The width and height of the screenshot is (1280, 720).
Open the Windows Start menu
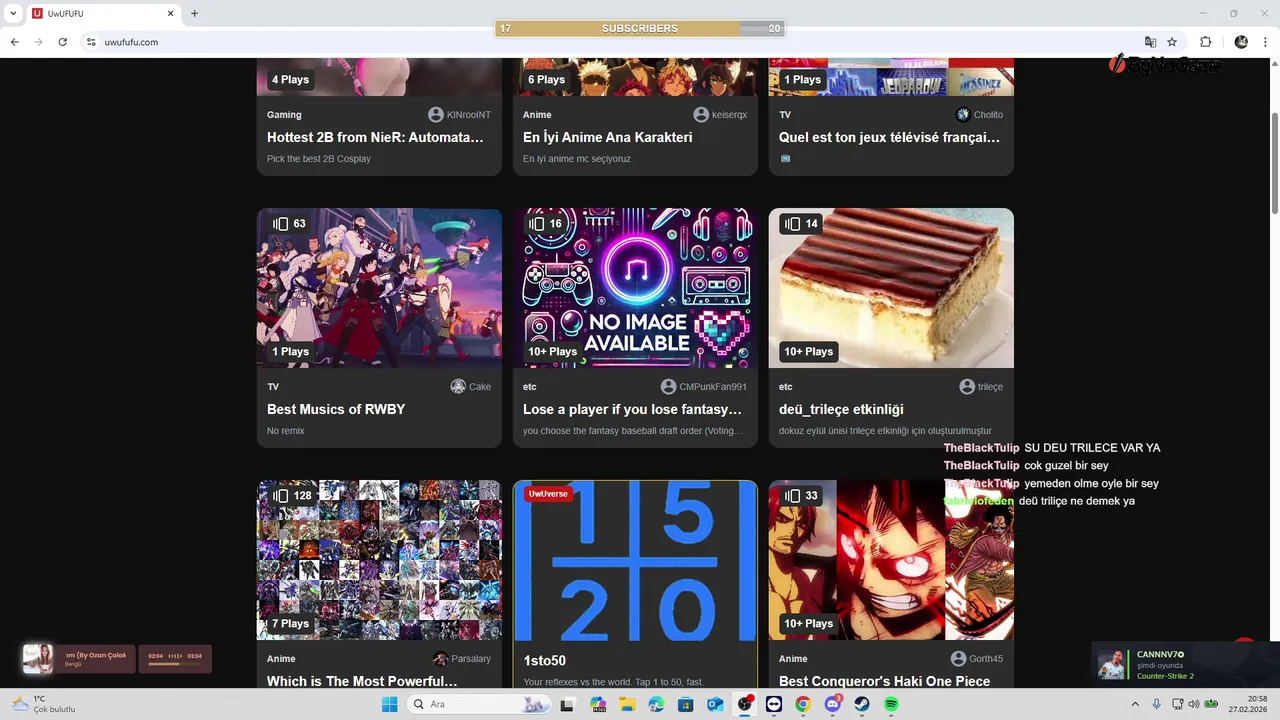pyautogui.click(x=389, y=704)
